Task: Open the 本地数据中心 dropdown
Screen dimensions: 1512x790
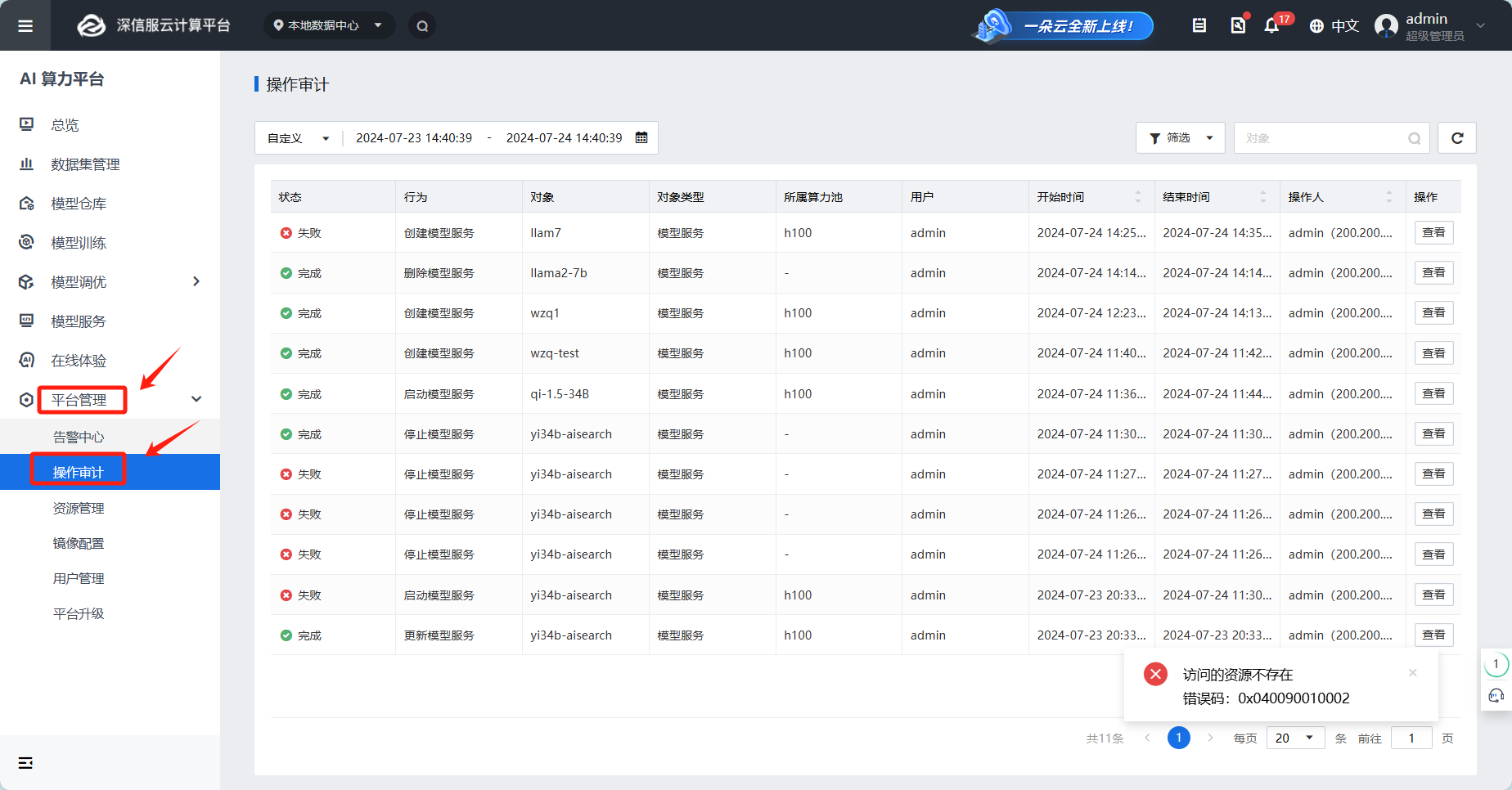Action: [x=329, y=25]
